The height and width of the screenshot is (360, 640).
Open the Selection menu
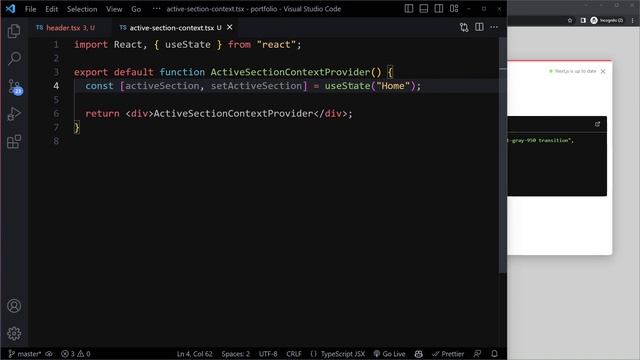coord(82,9)
